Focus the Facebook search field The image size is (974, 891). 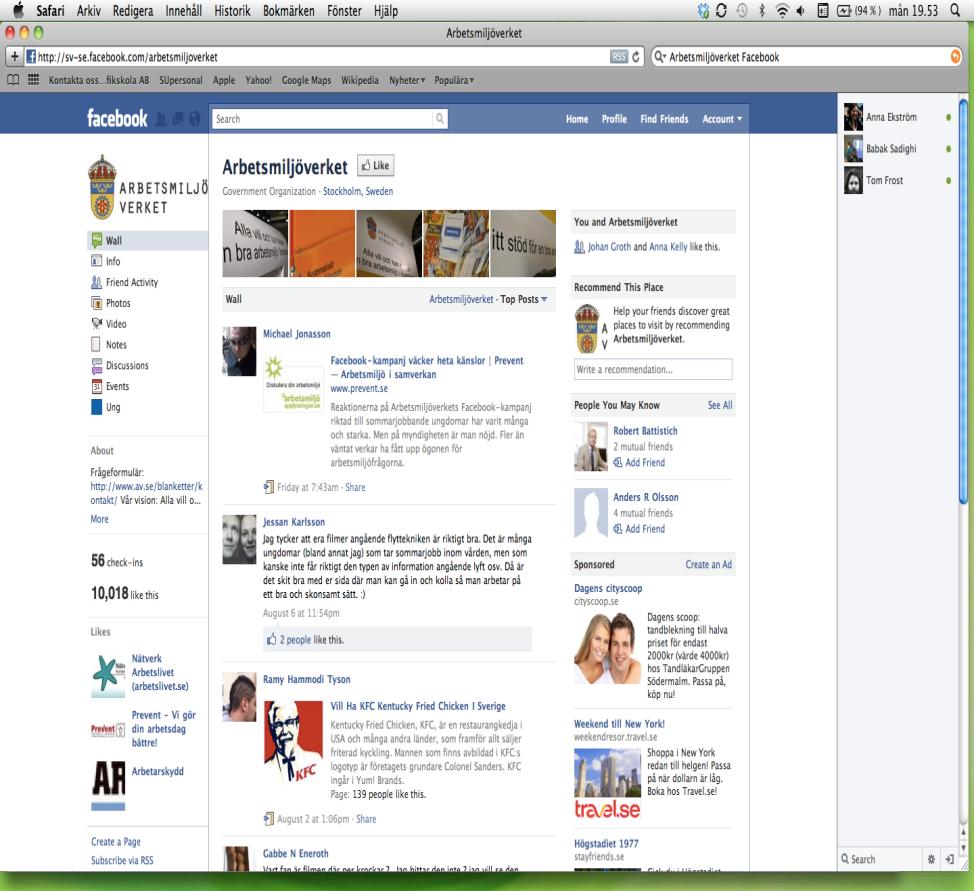322,119
